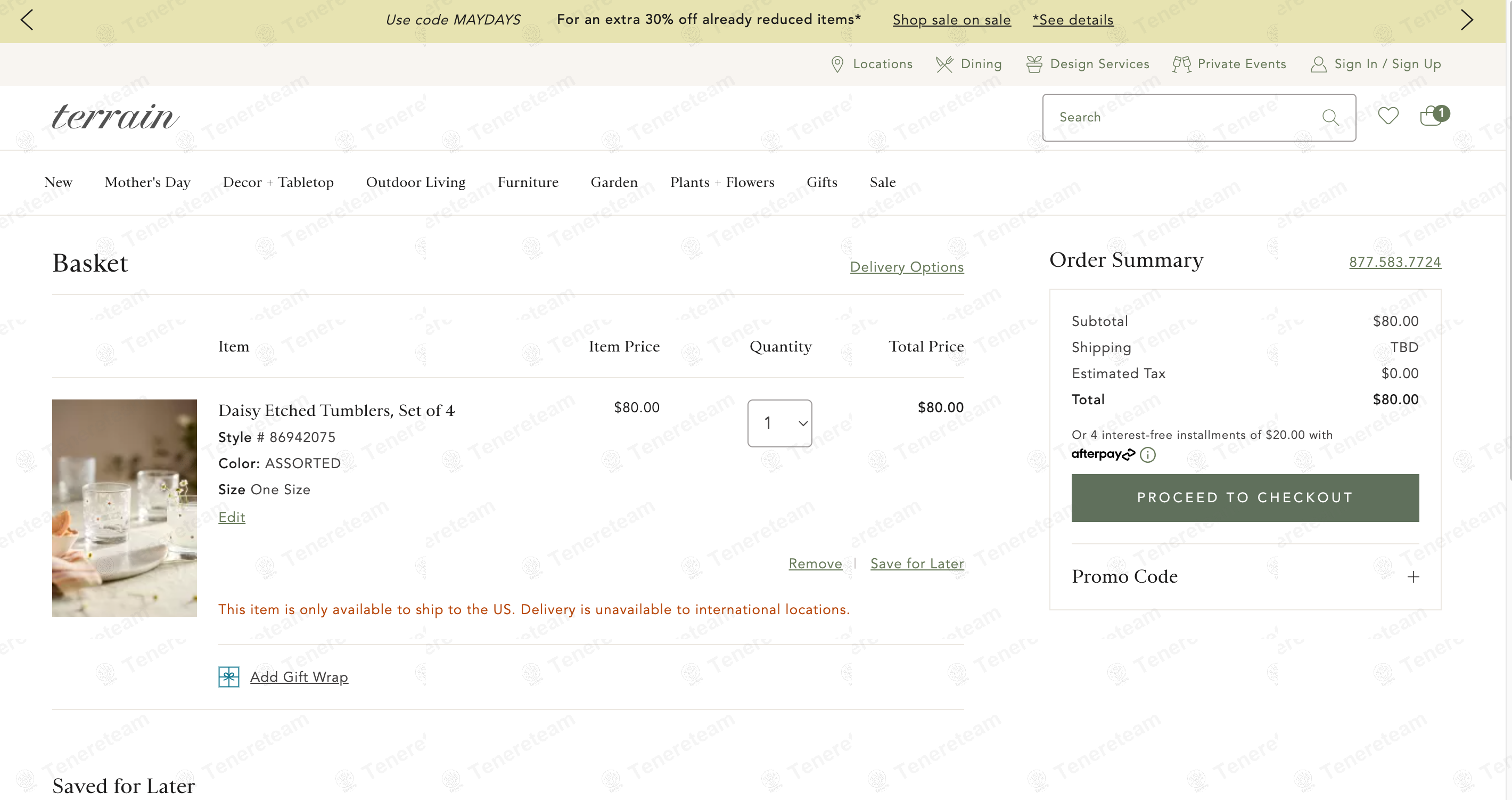Click Sign In / Sign Up text
This screenshot has height=800, width=1512.
1387,64
